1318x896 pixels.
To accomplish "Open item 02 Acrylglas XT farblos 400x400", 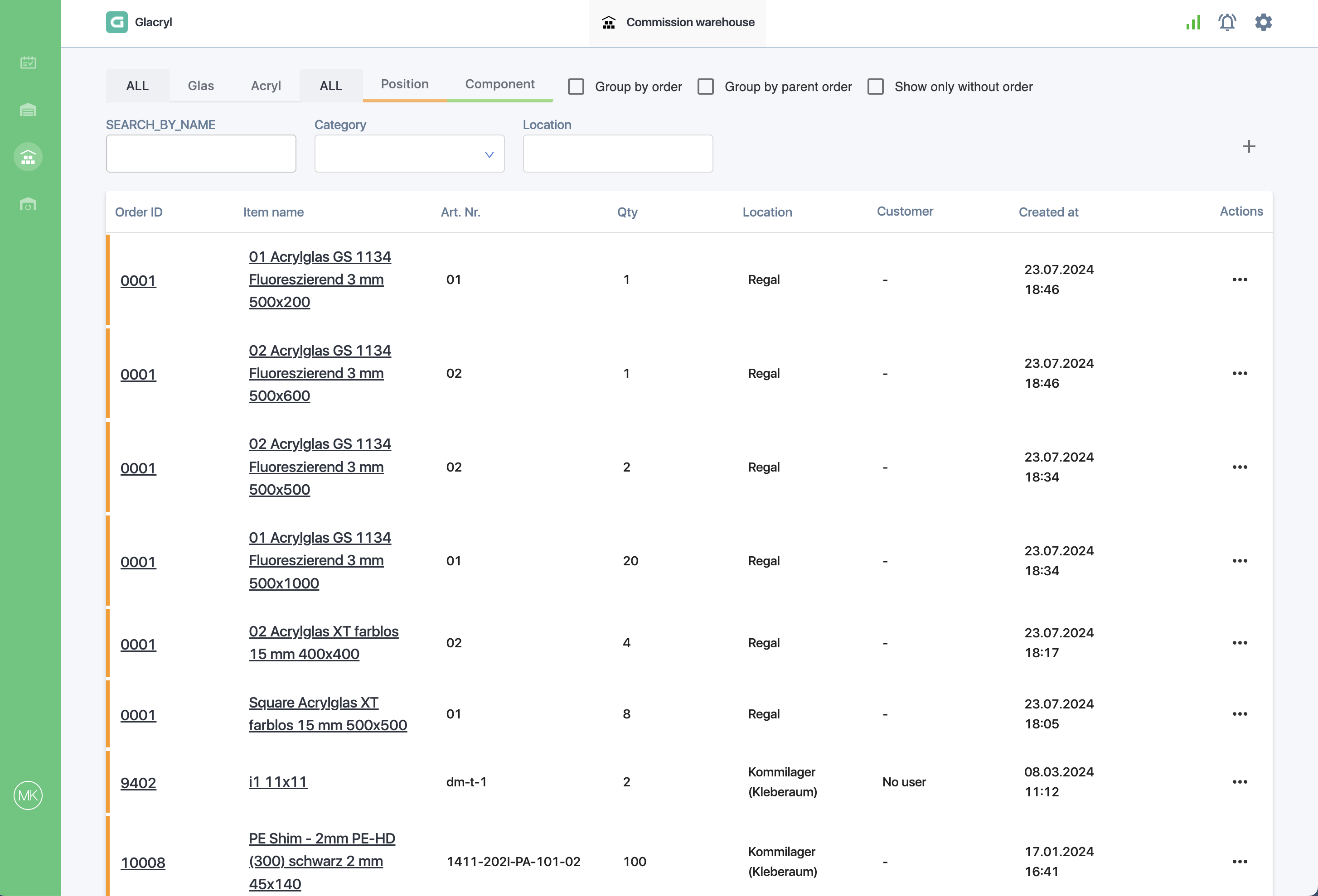I will click(324, 643).
